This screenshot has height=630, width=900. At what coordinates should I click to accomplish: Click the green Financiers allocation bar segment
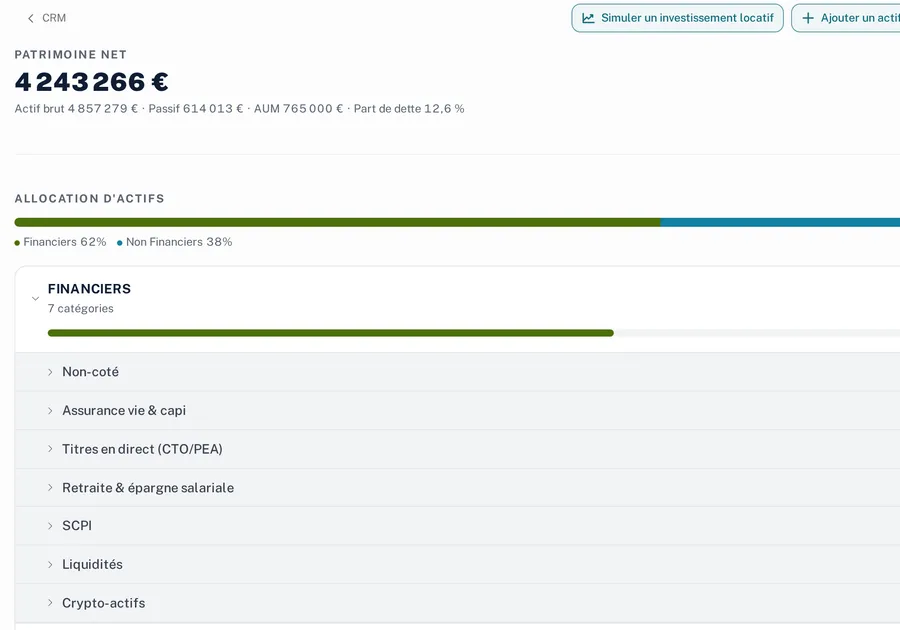tap(338, 222)
